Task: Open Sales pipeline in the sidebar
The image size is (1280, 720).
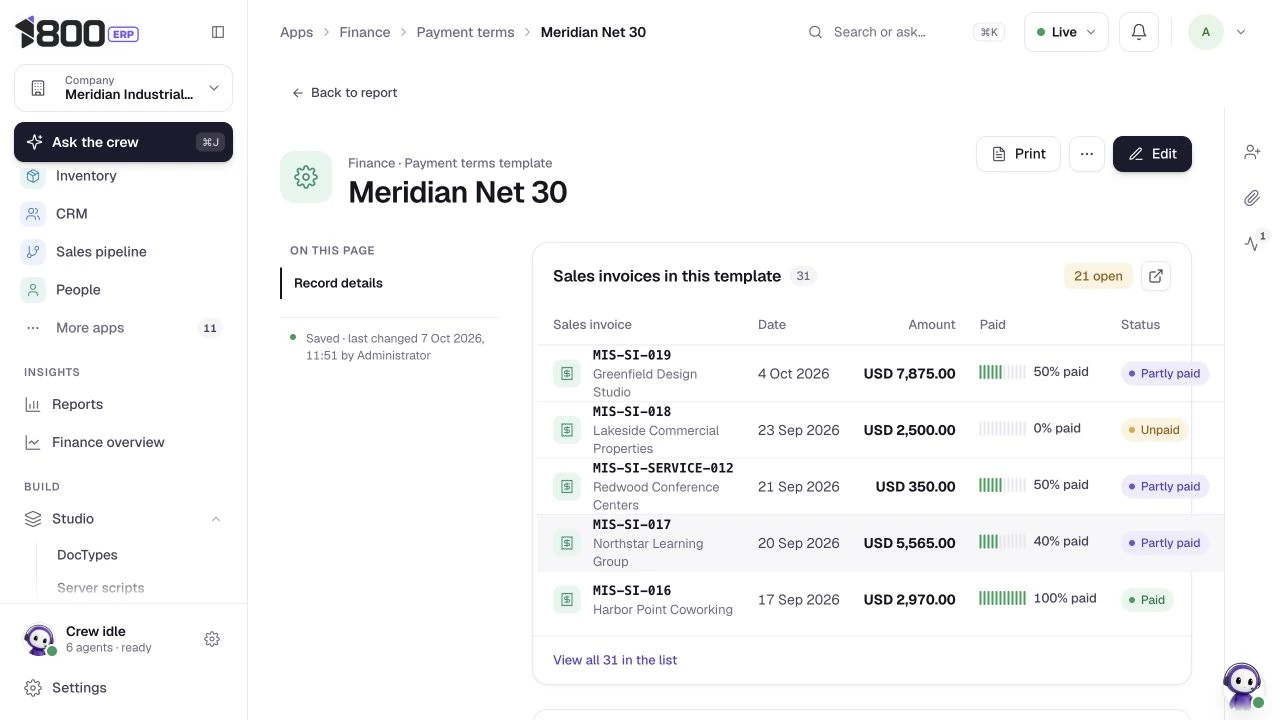Action: (123, 252)
